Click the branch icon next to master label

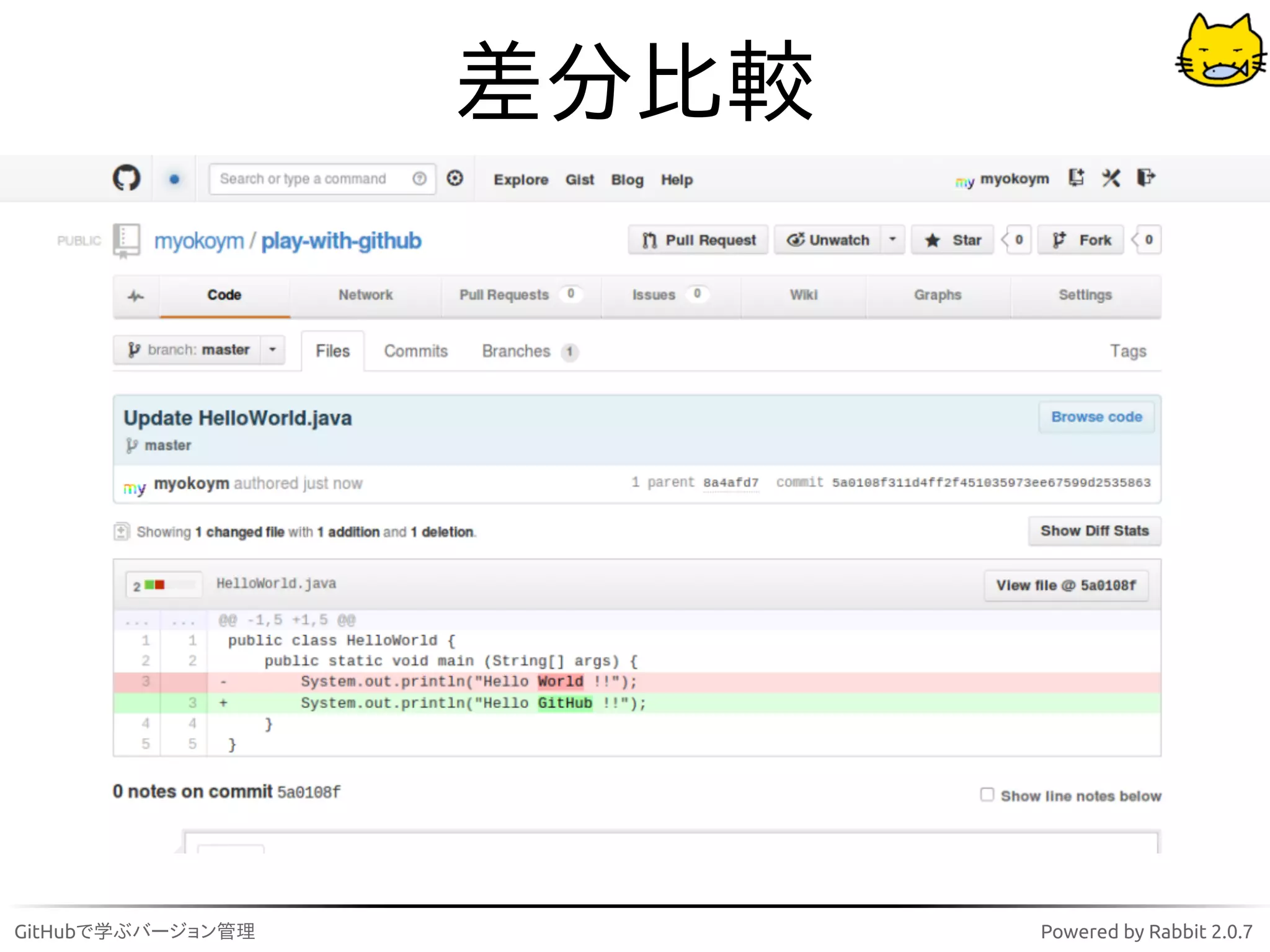pyautogui.click(x=131, y=446)
